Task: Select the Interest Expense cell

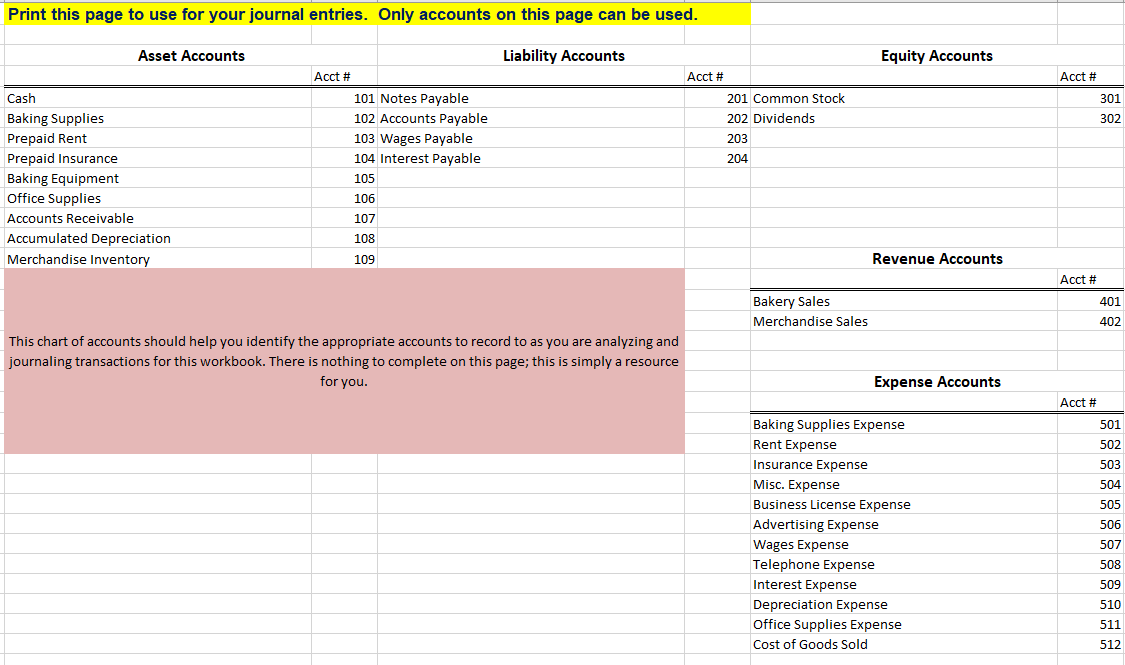Action: [904, 585]
